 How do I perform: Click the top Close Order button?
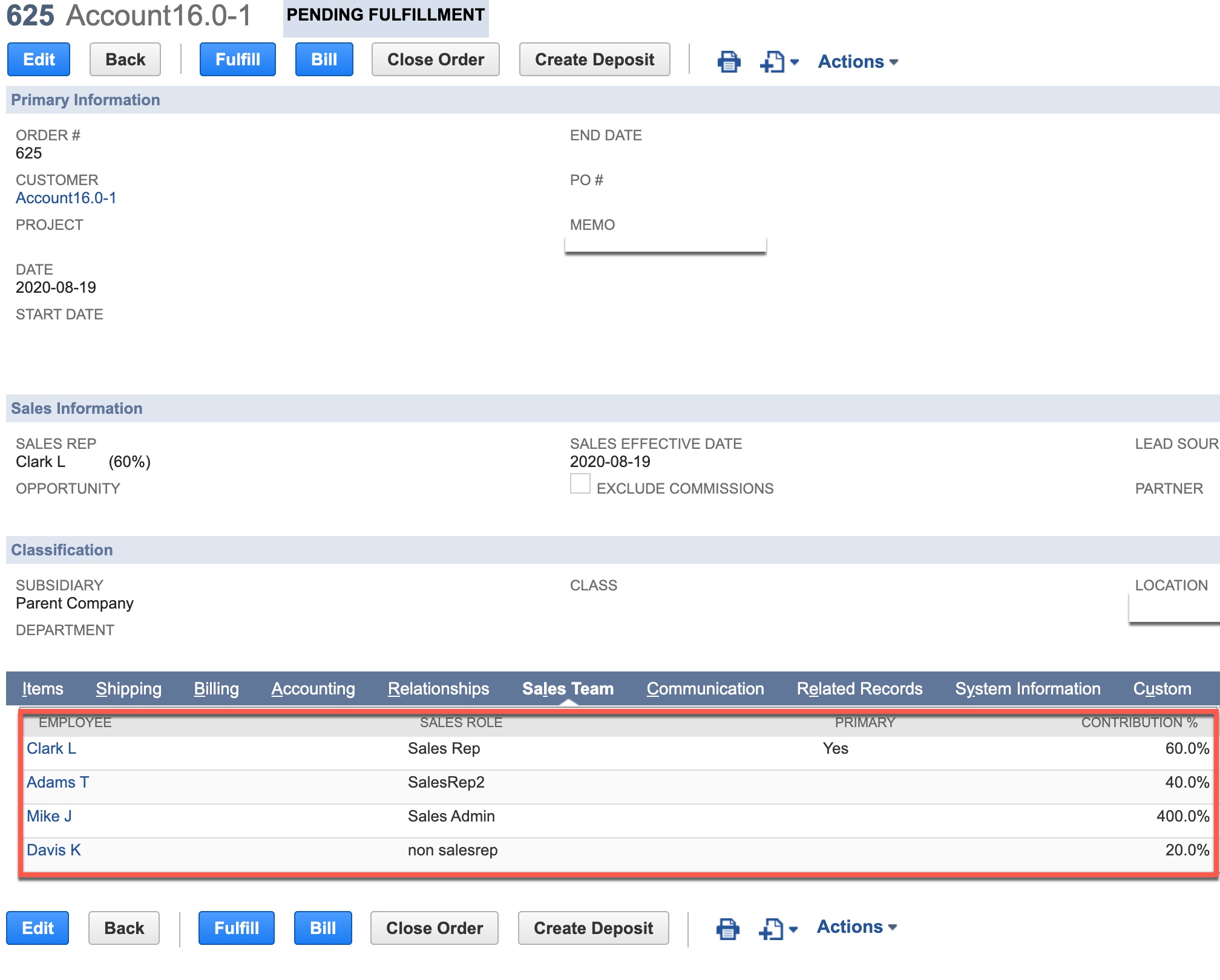click(x=436, y=59)
